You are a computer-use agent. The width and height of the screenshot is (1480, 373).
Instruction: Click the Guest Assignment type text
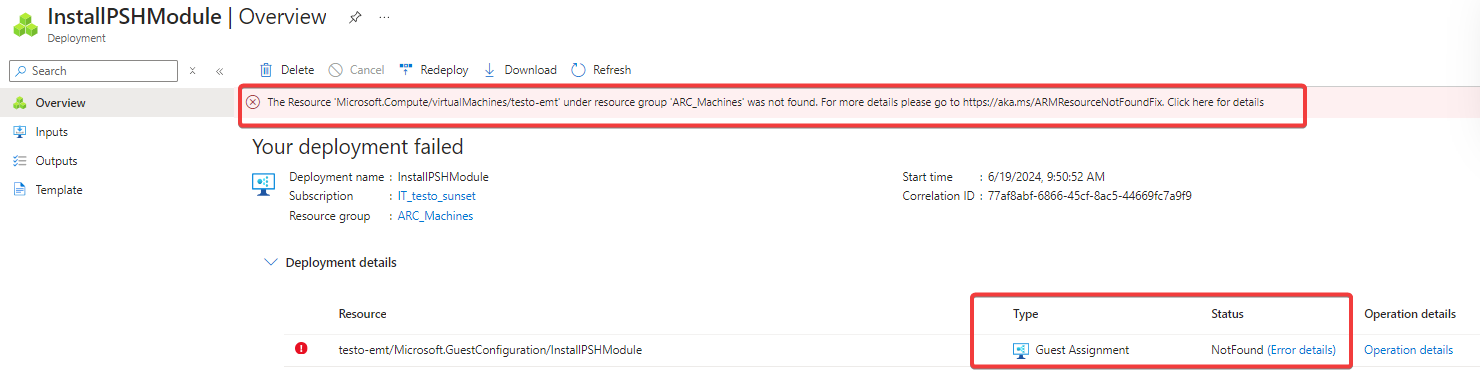tap(1082, 350)
